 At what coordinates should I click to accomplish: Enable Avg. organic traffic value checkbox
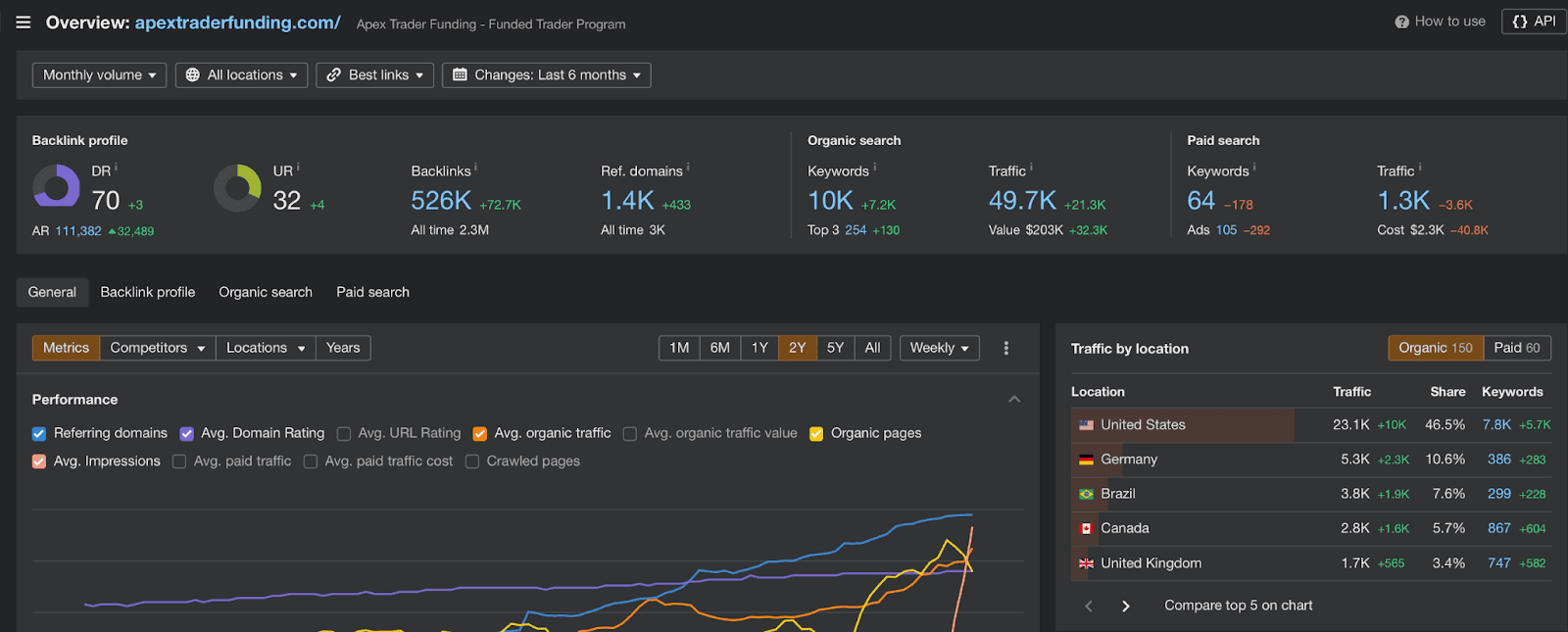pos(630,434)
